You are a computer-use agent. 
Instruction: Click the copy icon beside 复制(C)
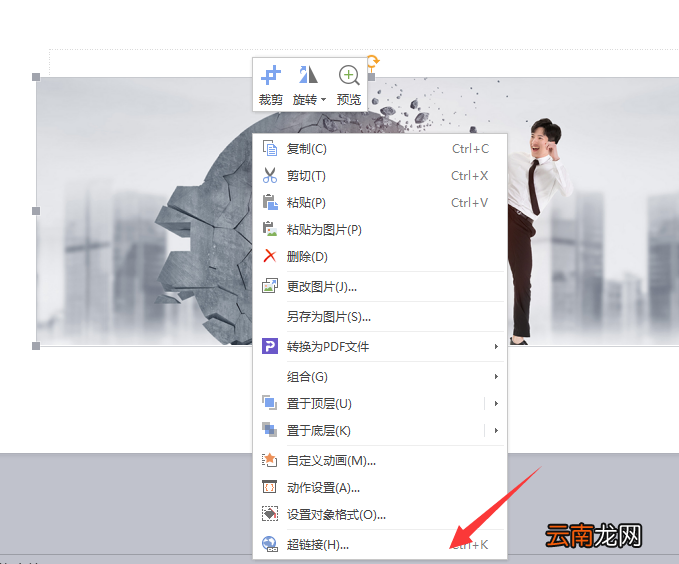coord(270,148)
